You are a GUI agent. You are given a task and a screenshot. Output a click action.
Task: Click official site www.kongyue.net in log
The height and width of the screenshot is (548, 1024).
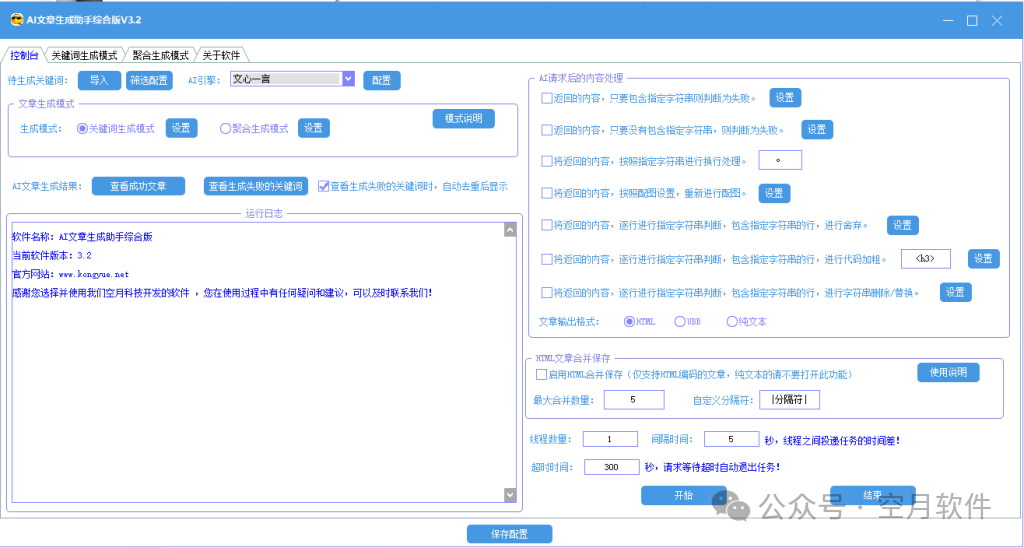tap(94, 274)
